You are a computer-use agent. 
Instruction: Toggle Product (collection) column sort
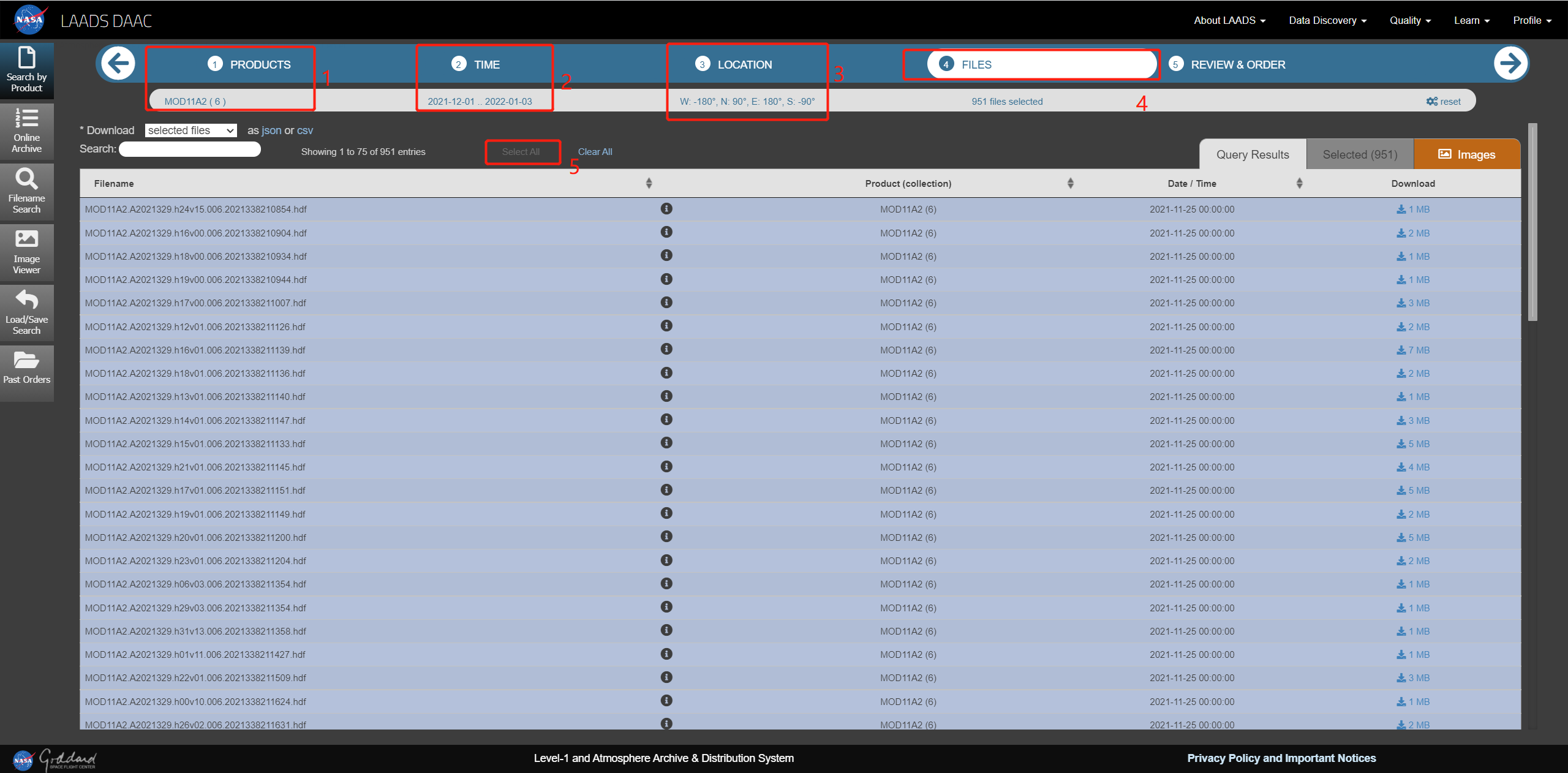click(x=1070, y=183)
